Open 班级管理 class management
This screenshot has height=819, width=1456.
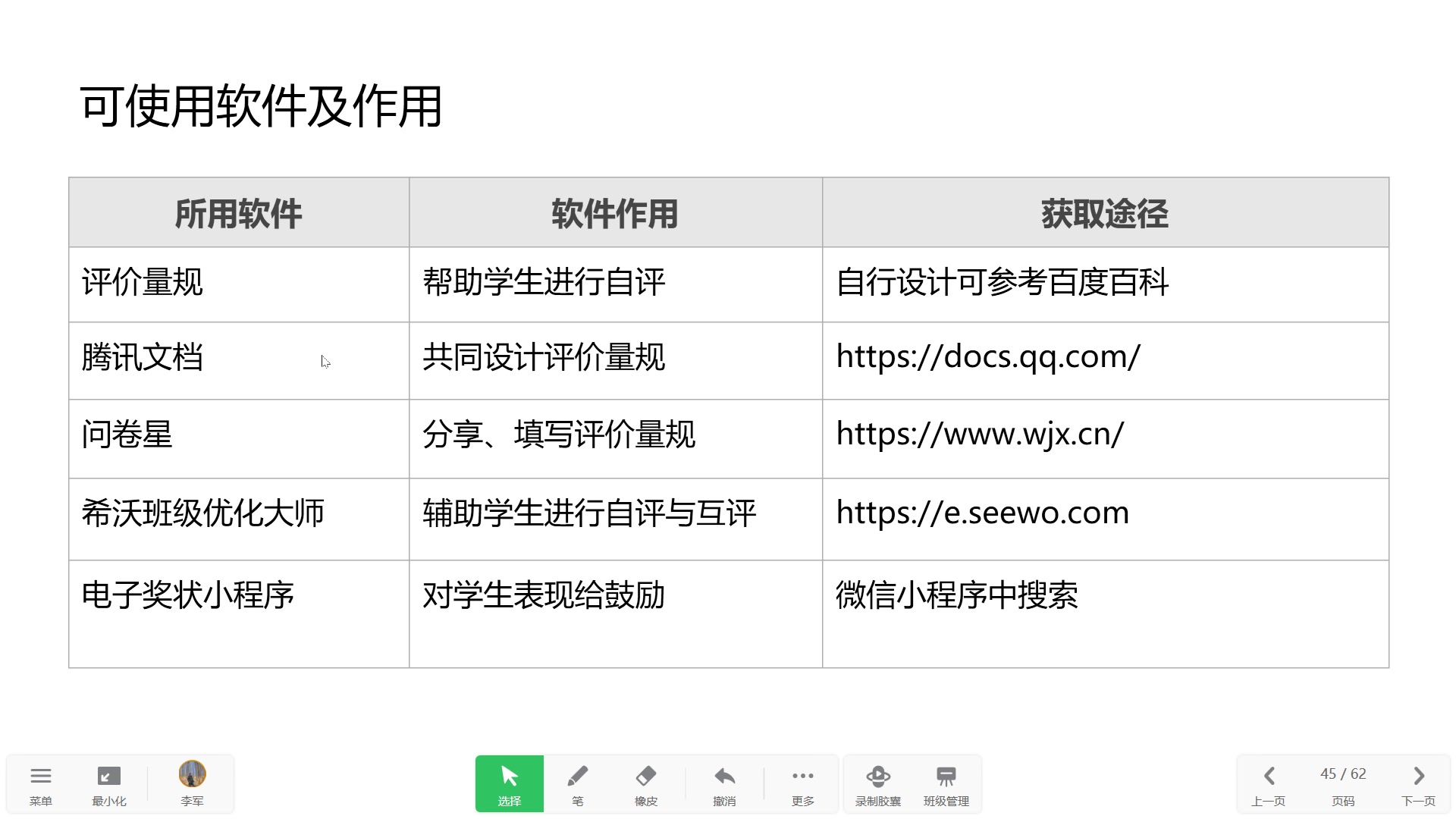click(x=946, y=783)
